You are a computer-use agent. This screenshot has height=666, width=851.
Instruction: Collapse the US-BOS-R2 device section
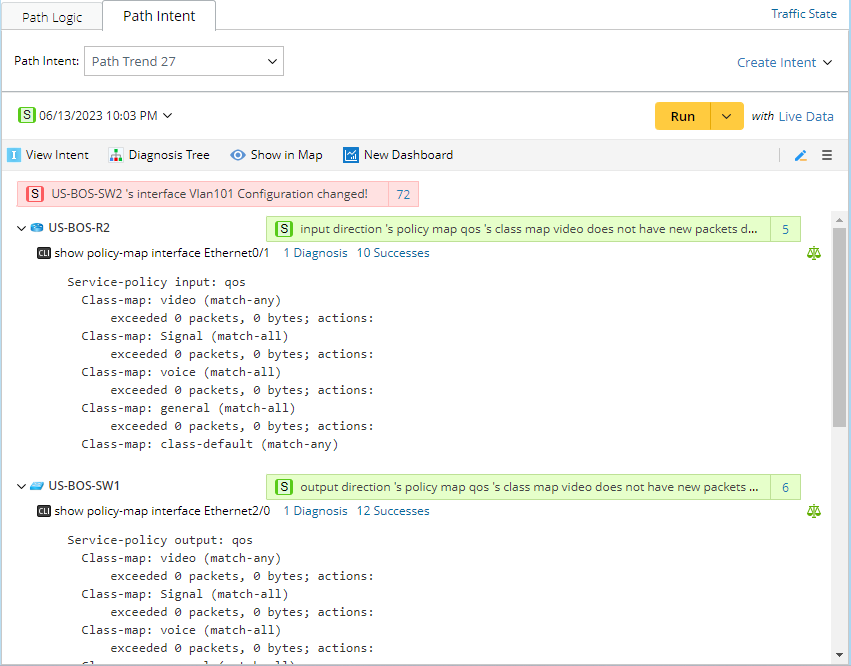coord(21,228)
